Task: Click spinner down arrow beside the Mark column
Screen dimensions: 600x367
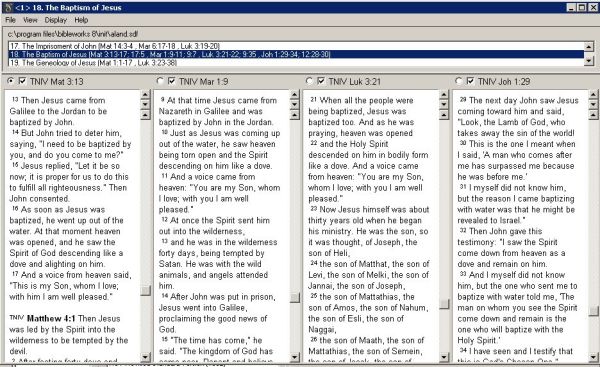Action: (x=295, y=104)
